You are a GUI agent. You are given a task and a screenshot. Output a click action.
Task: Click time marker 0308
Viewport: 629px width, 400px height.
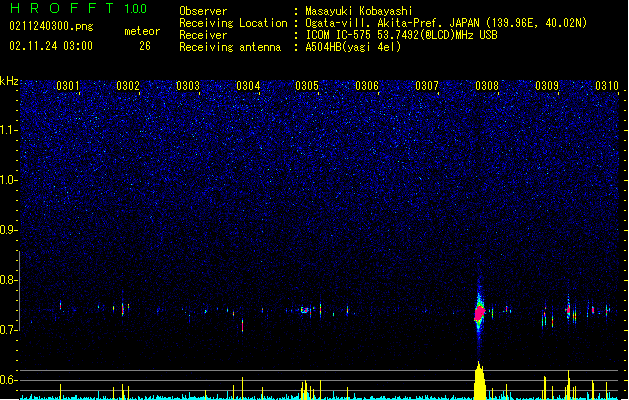click(487, 86)
